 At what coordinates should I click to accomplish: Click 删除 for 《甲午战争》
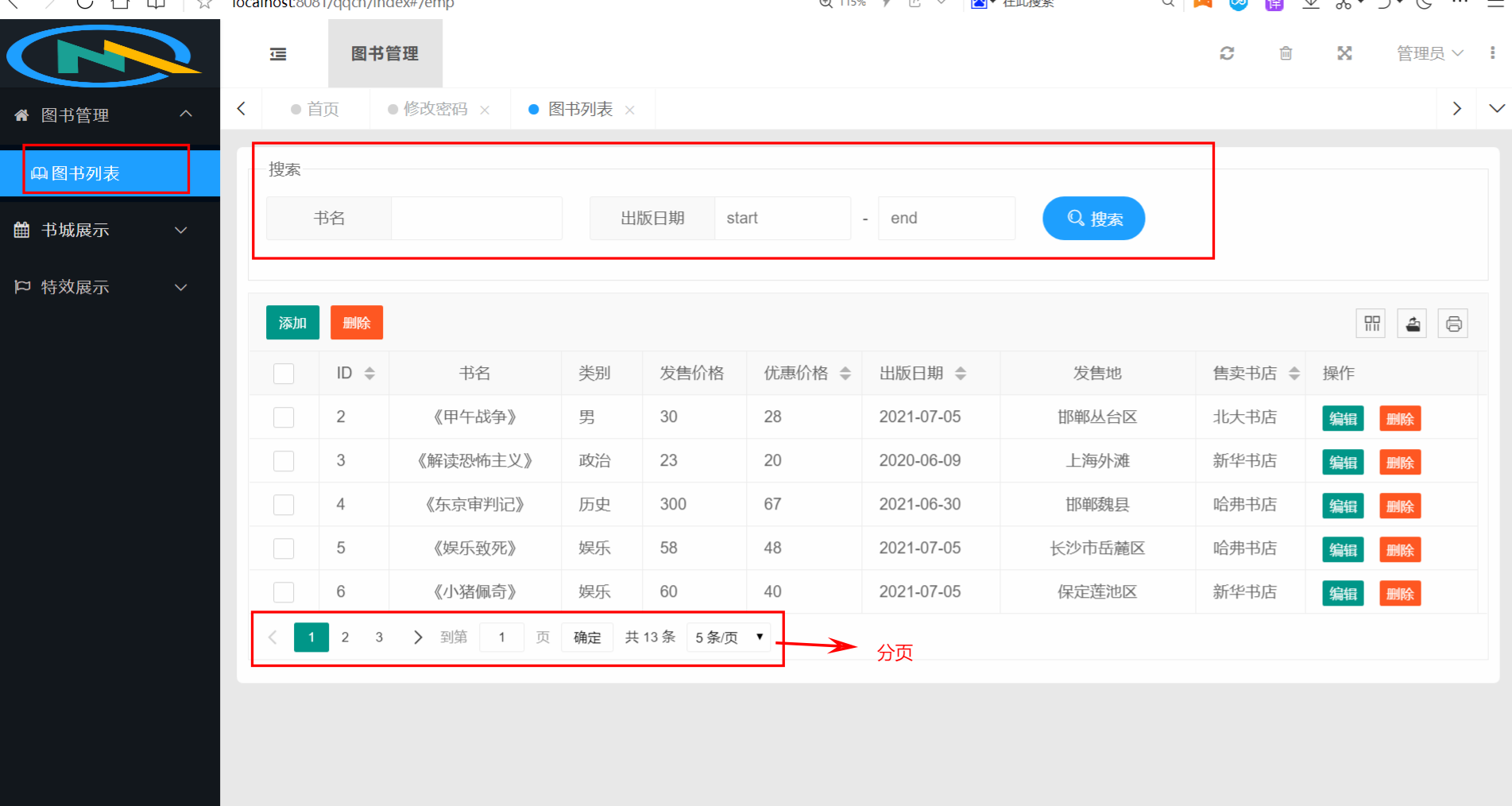[1400, 419]
